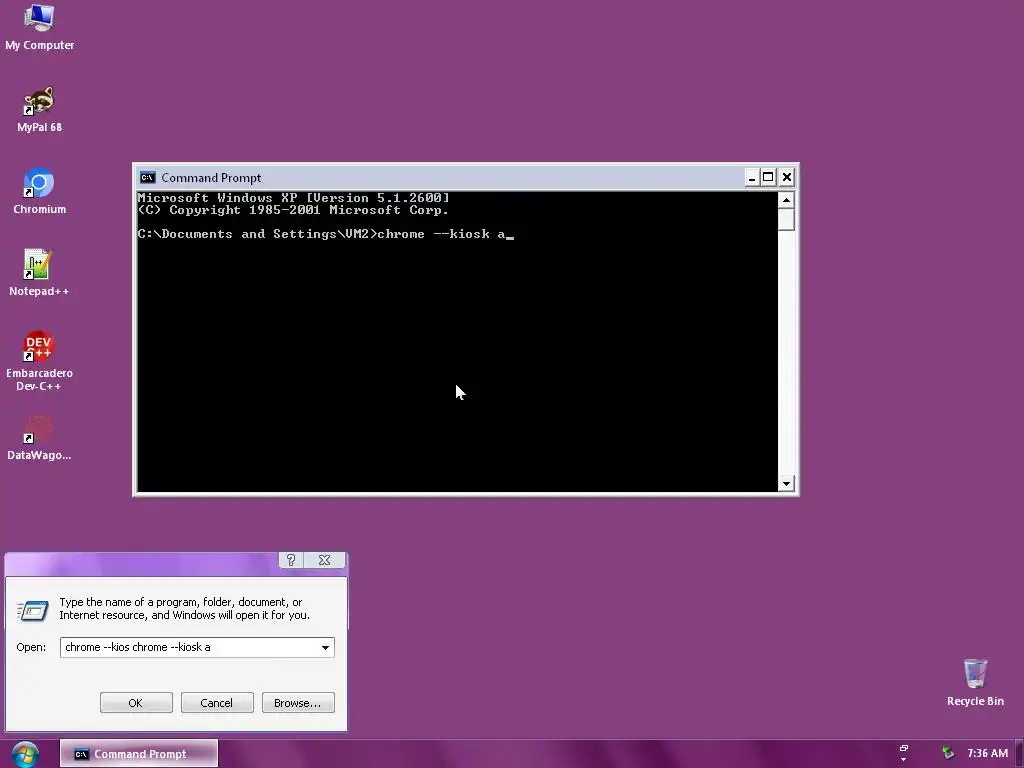Click the Run dialog program icon
Screen dimensions: 1024x768
point(33,611)
